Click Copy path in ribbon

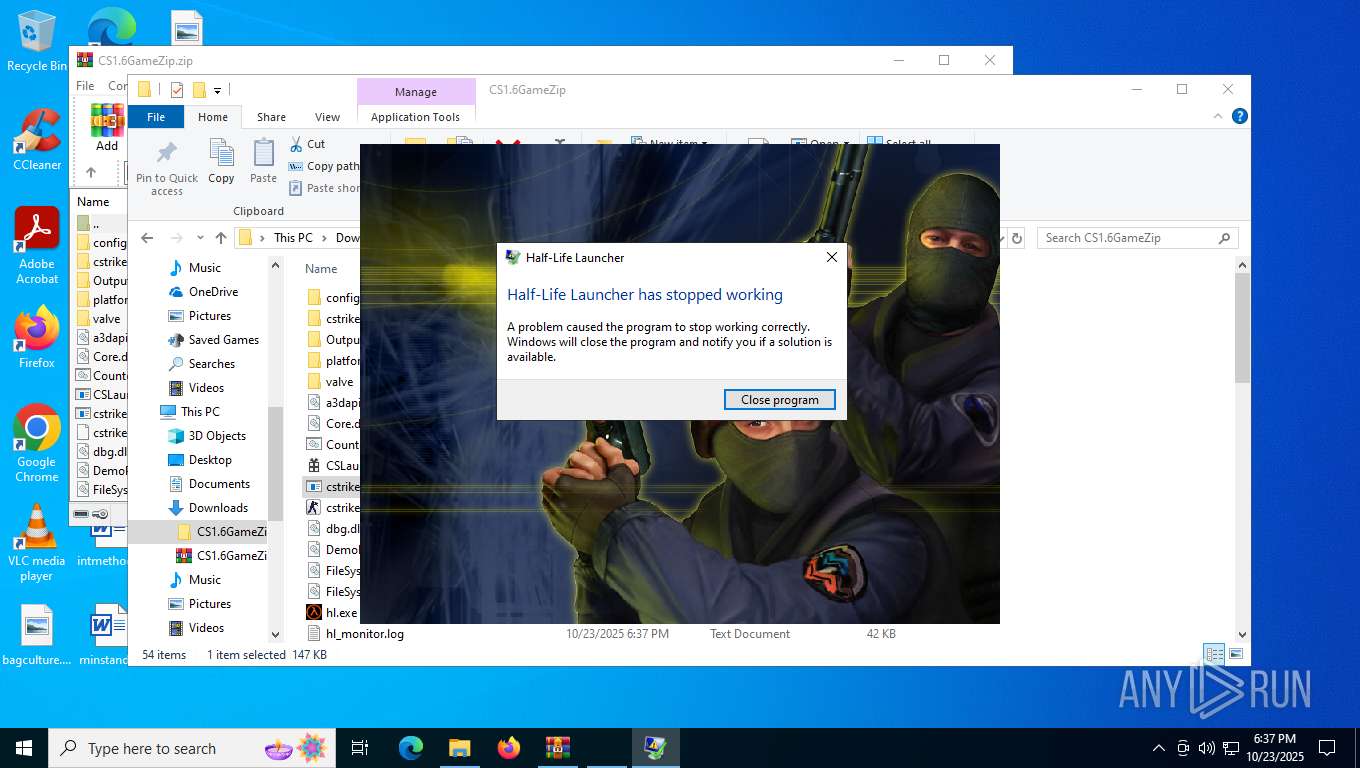tap(324, 166)
